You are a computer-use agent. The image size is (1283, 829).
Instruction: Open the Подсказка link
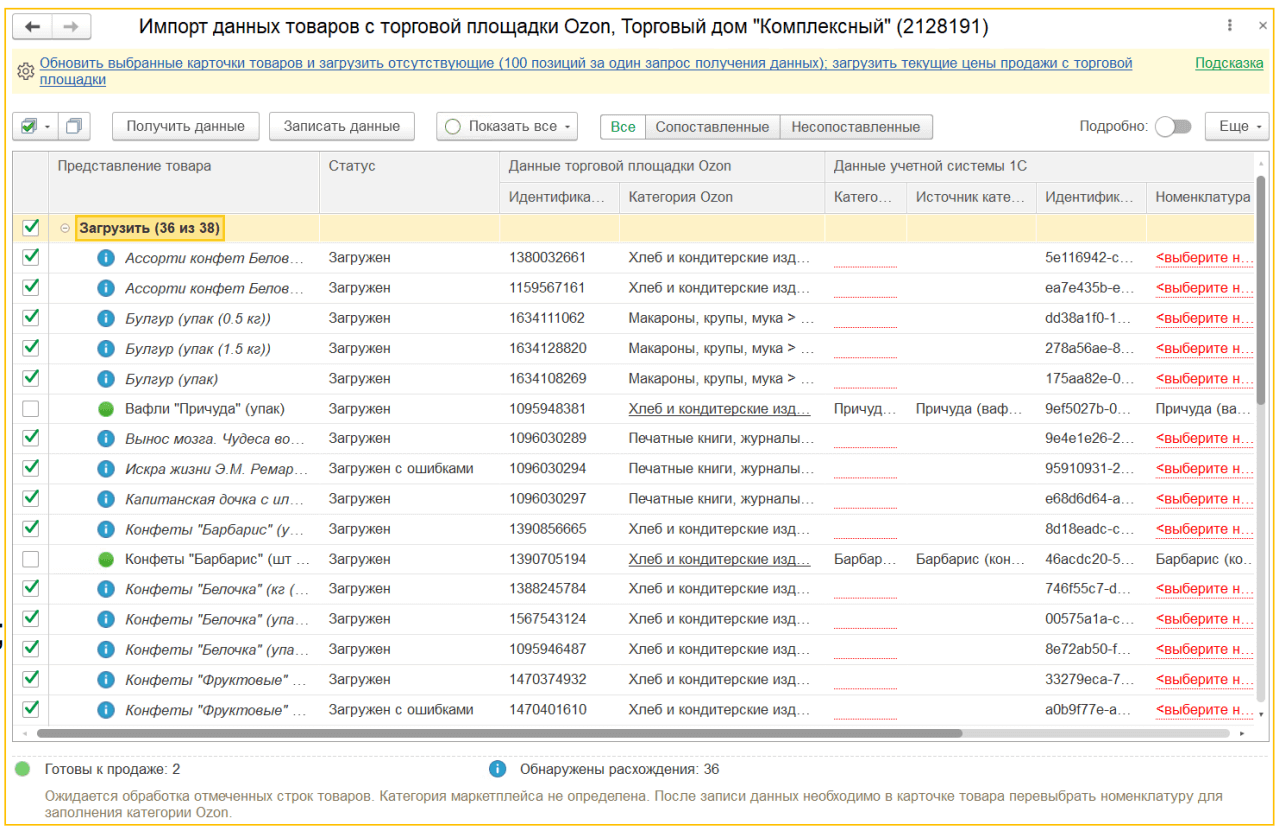1227,63
